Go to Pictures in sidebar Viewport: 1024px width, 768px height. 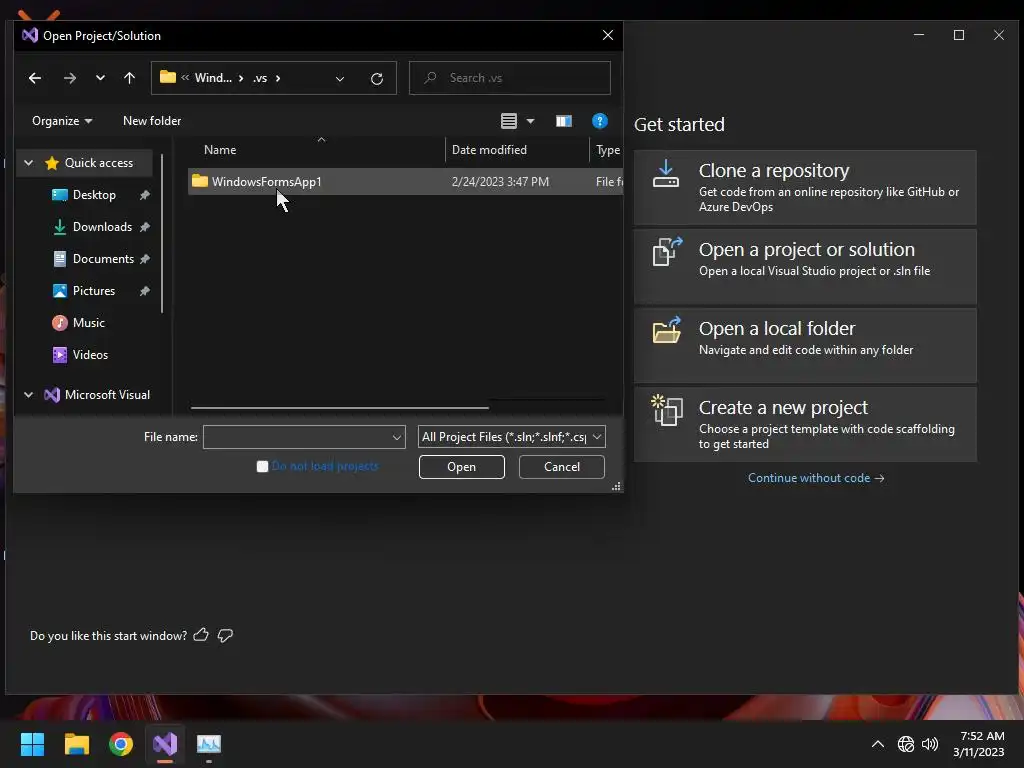(93, 291)
